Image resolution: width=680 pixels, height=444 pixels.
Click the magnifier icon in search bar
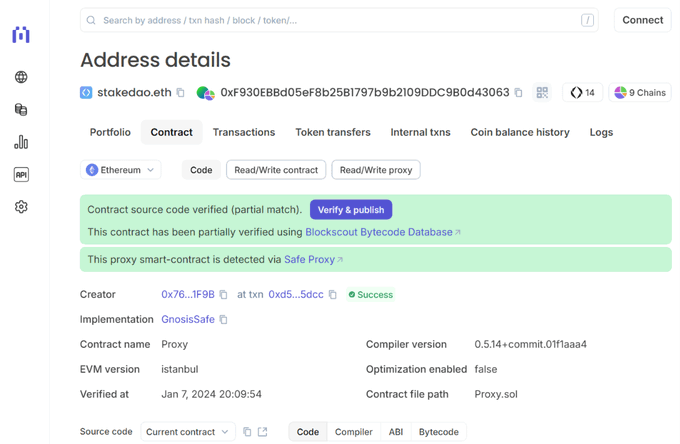[x=91, y=20]
